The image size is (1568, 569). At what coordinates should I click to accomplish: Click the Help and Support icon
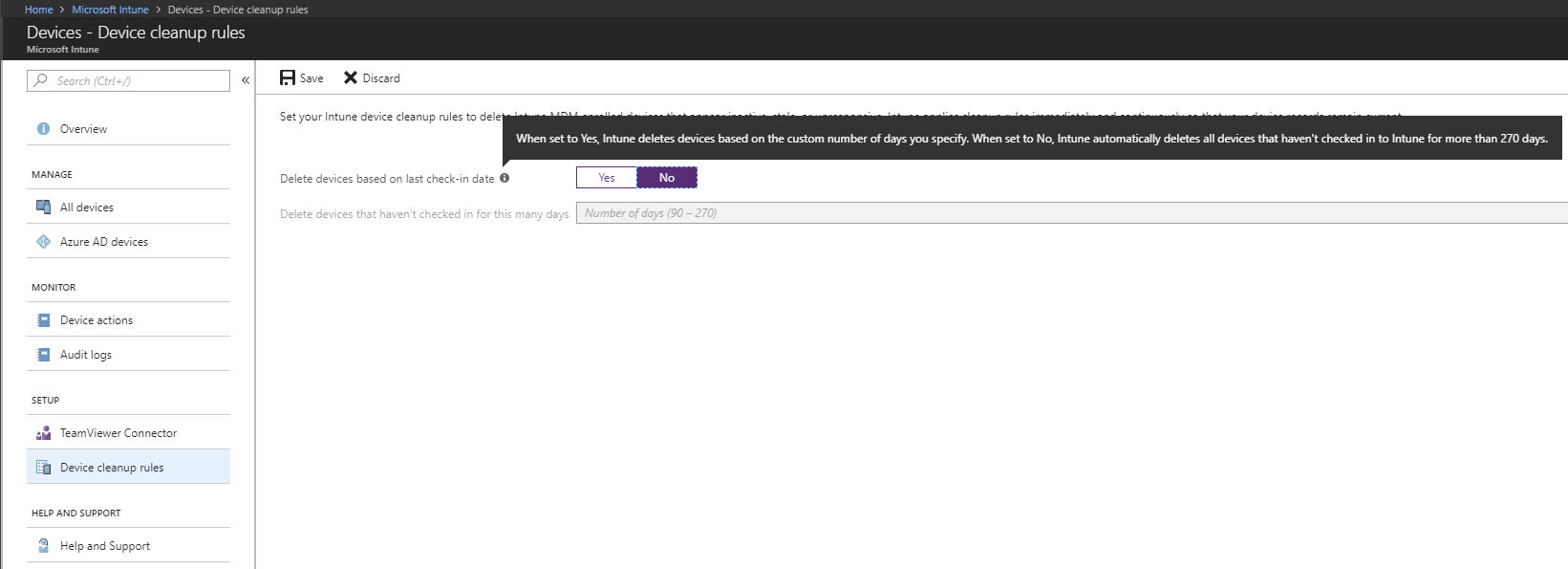tap(43, 546)
